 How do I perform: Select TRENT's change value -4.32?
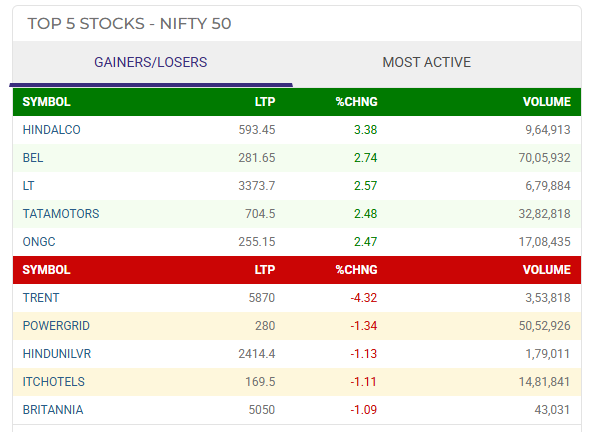click(x=364, y=298)
